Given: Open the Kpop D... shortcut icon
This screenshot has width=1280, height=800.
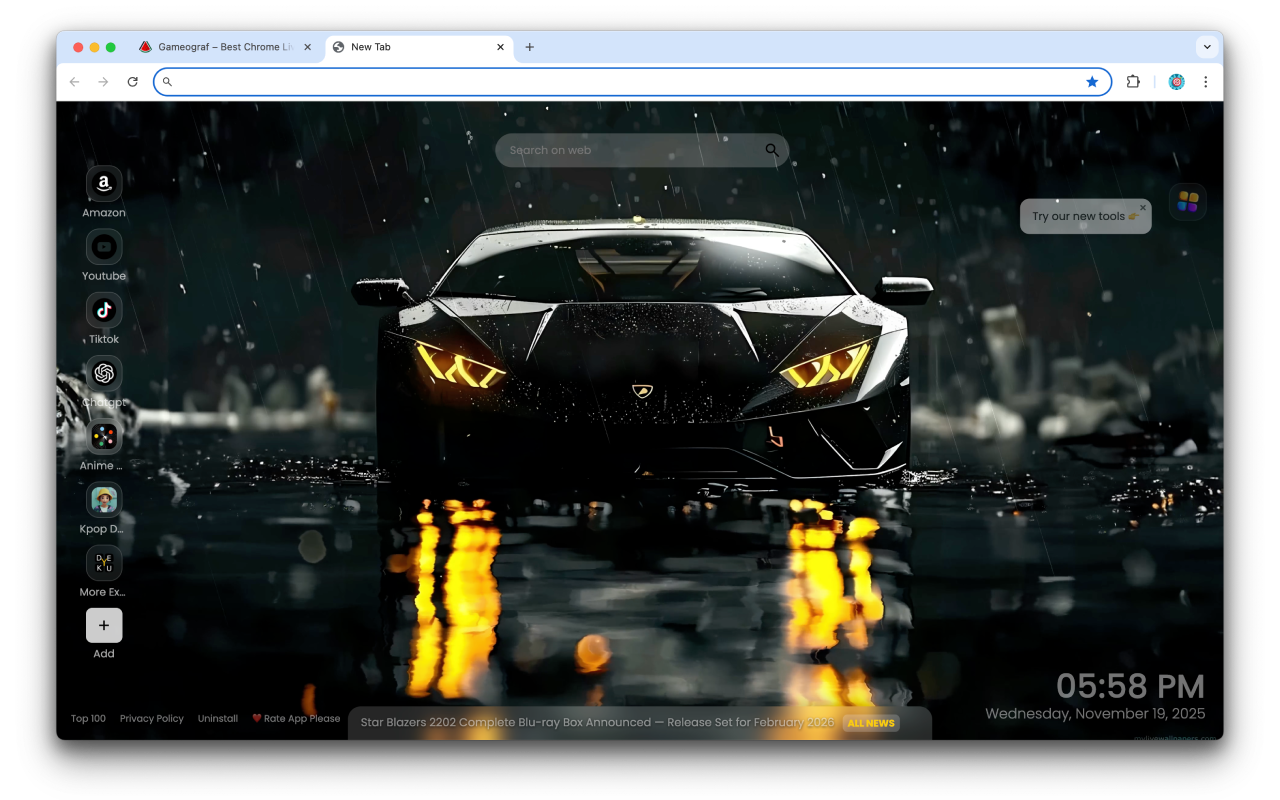Looking at the screenshot, I should (104, 499).
